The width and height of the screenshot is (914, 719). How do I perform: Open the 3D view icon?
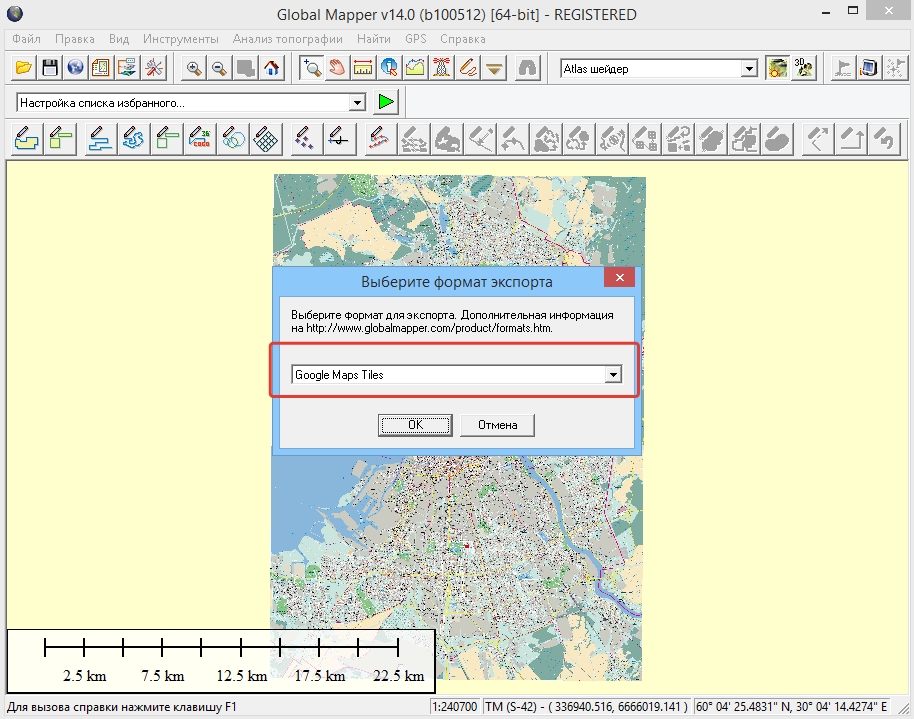tap(803, 68)
